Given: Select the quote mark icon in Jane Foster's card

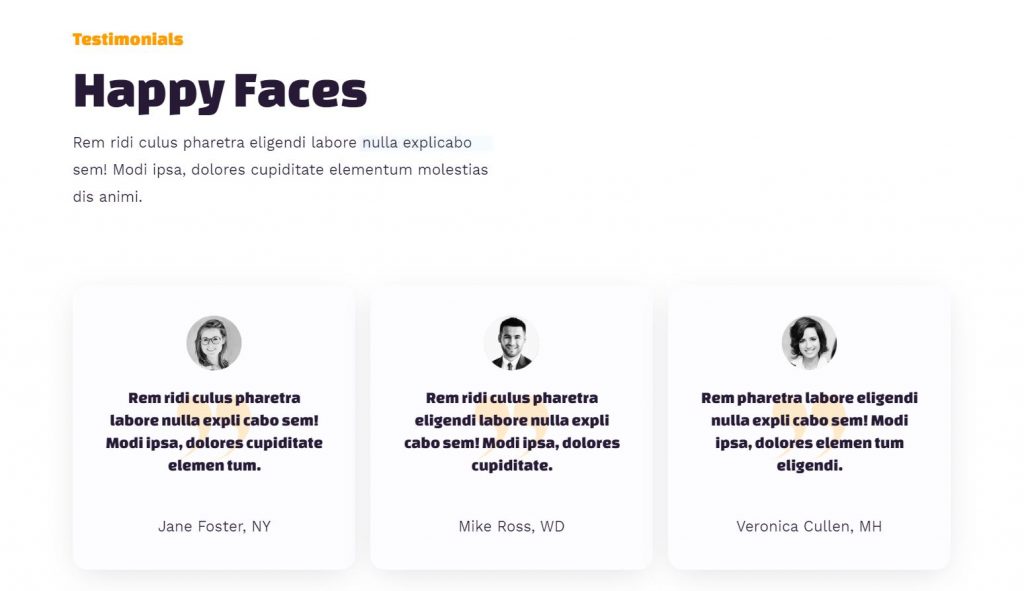Looking at the screenshot, I should pos(214,430).
